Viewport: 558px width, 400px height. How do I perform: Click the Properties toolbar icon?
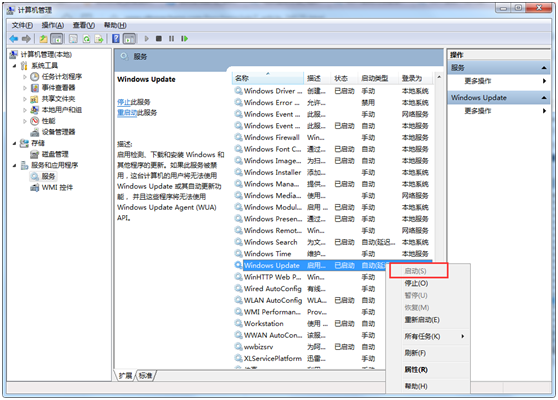point(73,38)
